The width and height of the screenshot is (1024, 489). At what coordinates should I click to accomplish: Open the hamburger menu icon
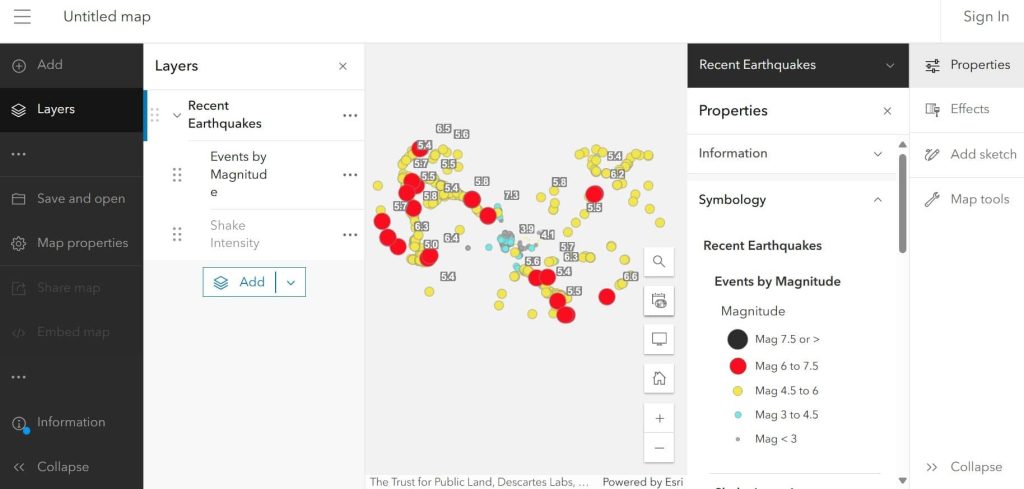pos(22,17)
